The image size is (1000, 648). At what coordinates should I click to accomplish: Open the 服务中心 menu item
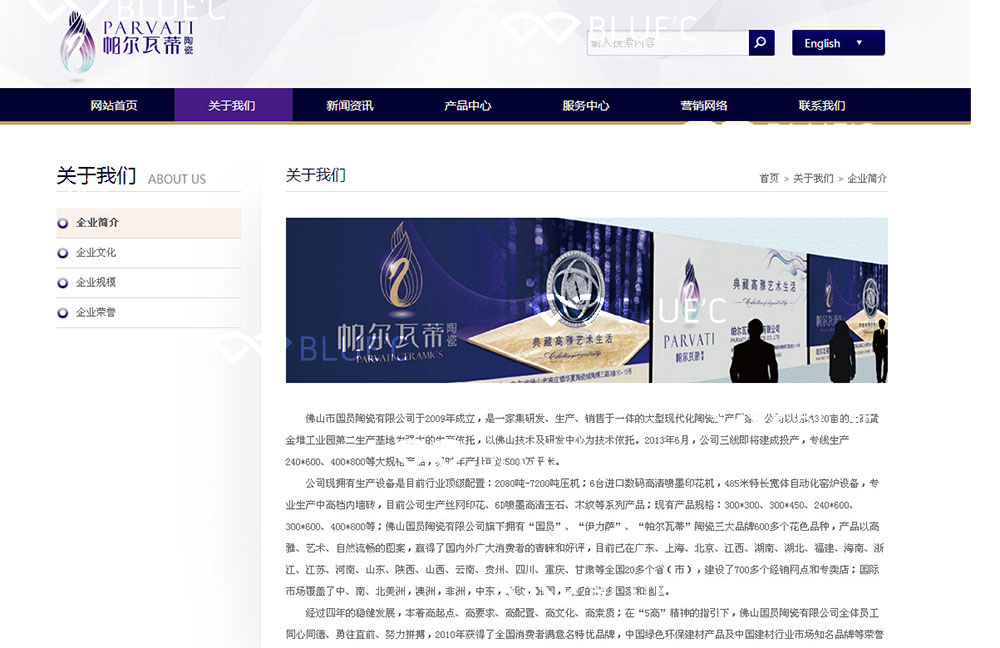coord(585,105)
